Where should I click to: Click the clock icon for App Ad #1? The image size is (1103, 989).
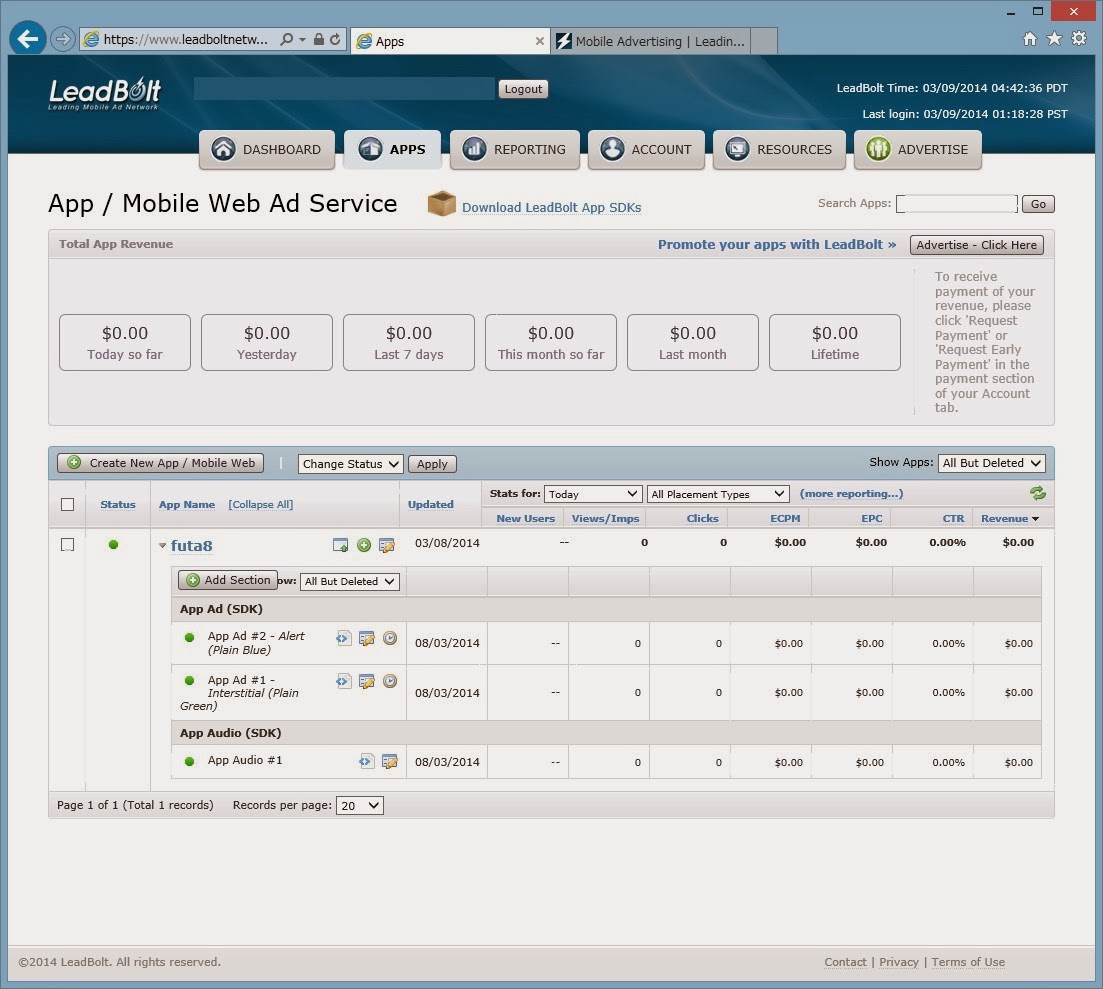tap(390, 681)
